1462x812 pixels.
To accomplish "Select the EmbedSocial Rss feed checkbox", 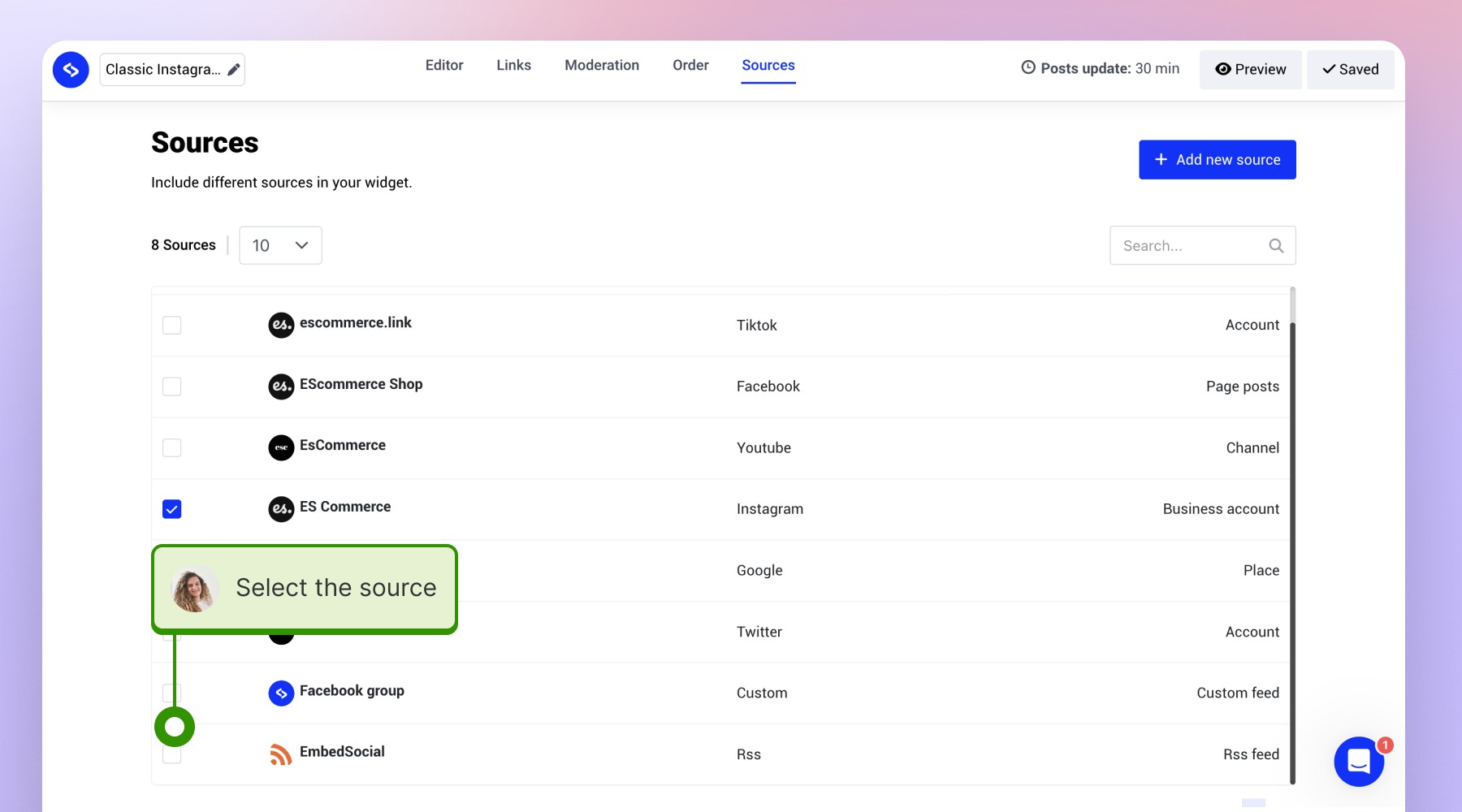I will tap(171, 754).
